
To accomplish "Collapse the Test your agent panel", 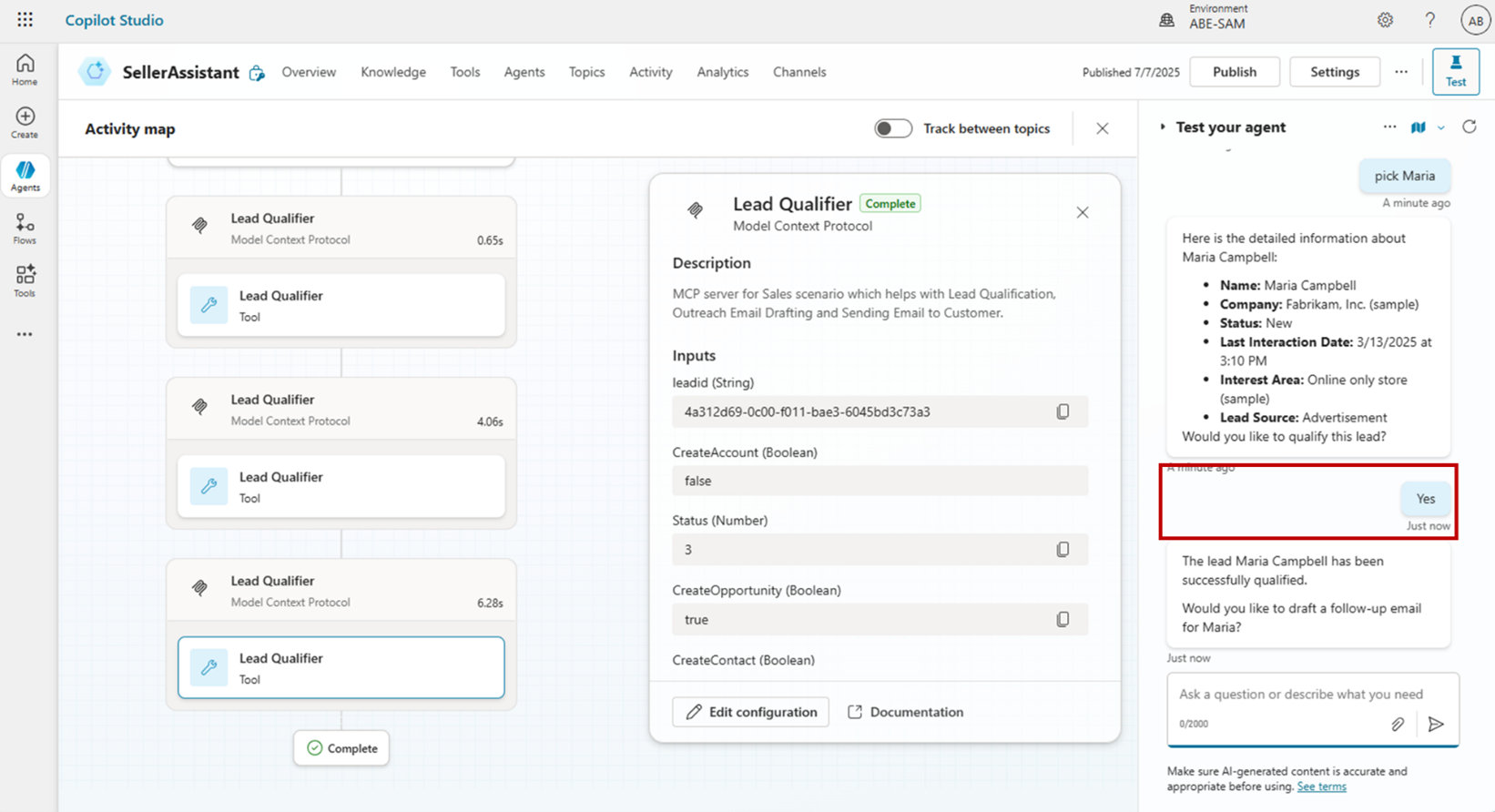I will [1163, 127].
